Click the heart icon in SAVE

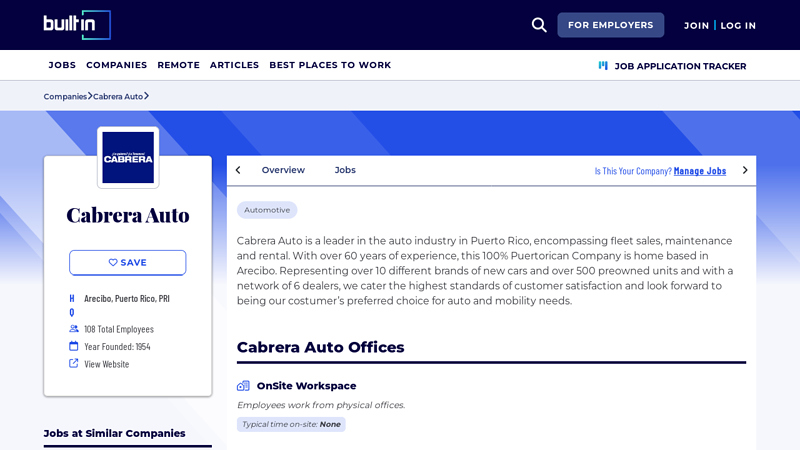tap(113, 262)
